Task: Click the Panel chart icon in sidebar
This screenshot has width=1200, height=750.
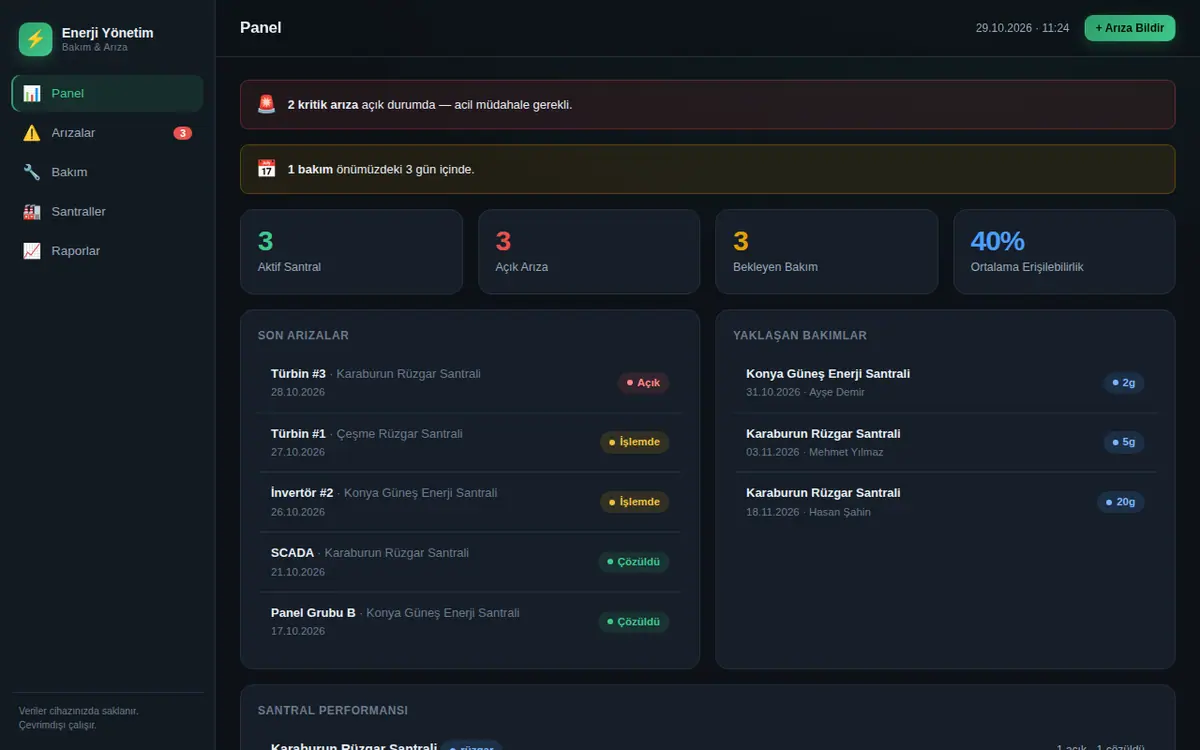Action: click(x=32, y=93)
